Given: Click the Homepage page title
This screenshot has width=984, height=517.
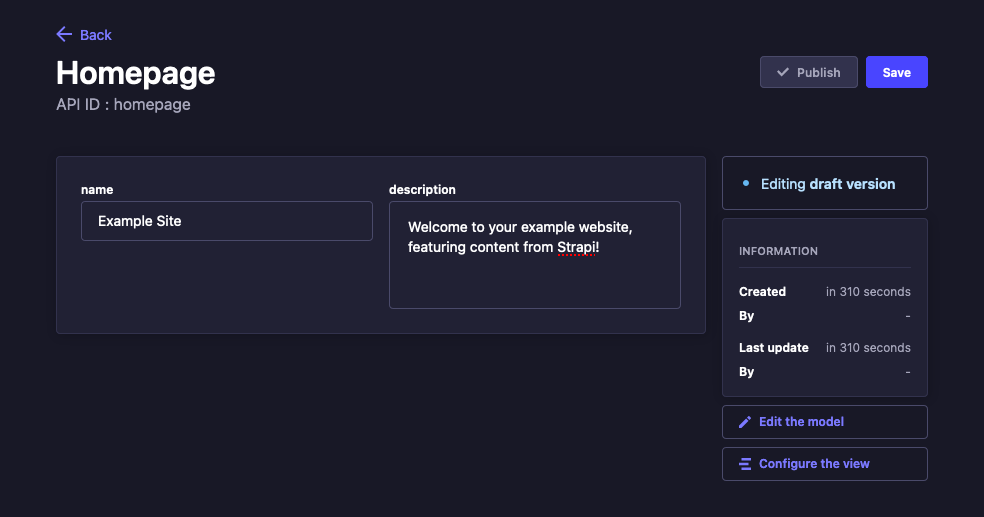Looking at the screenshot, I should click(135, 73).
